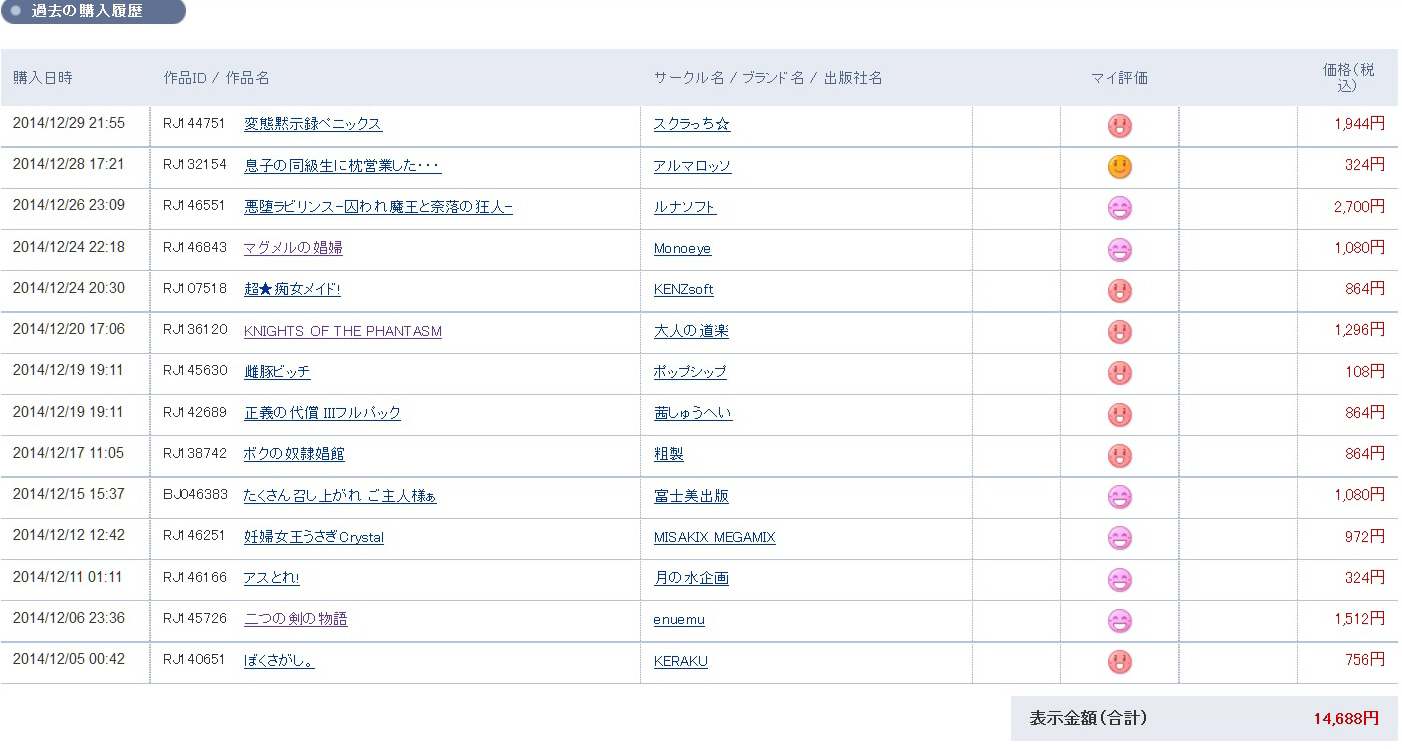
Task: Open the 大人の道楽 circle link
Action: pos(691,331)
